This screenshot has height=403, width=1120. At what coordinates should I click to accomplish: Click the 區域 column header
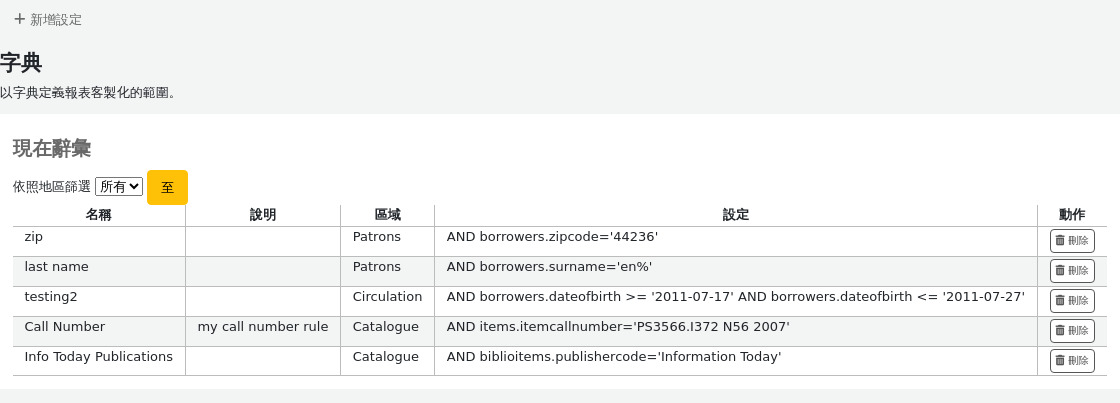(x=387, y=215)
